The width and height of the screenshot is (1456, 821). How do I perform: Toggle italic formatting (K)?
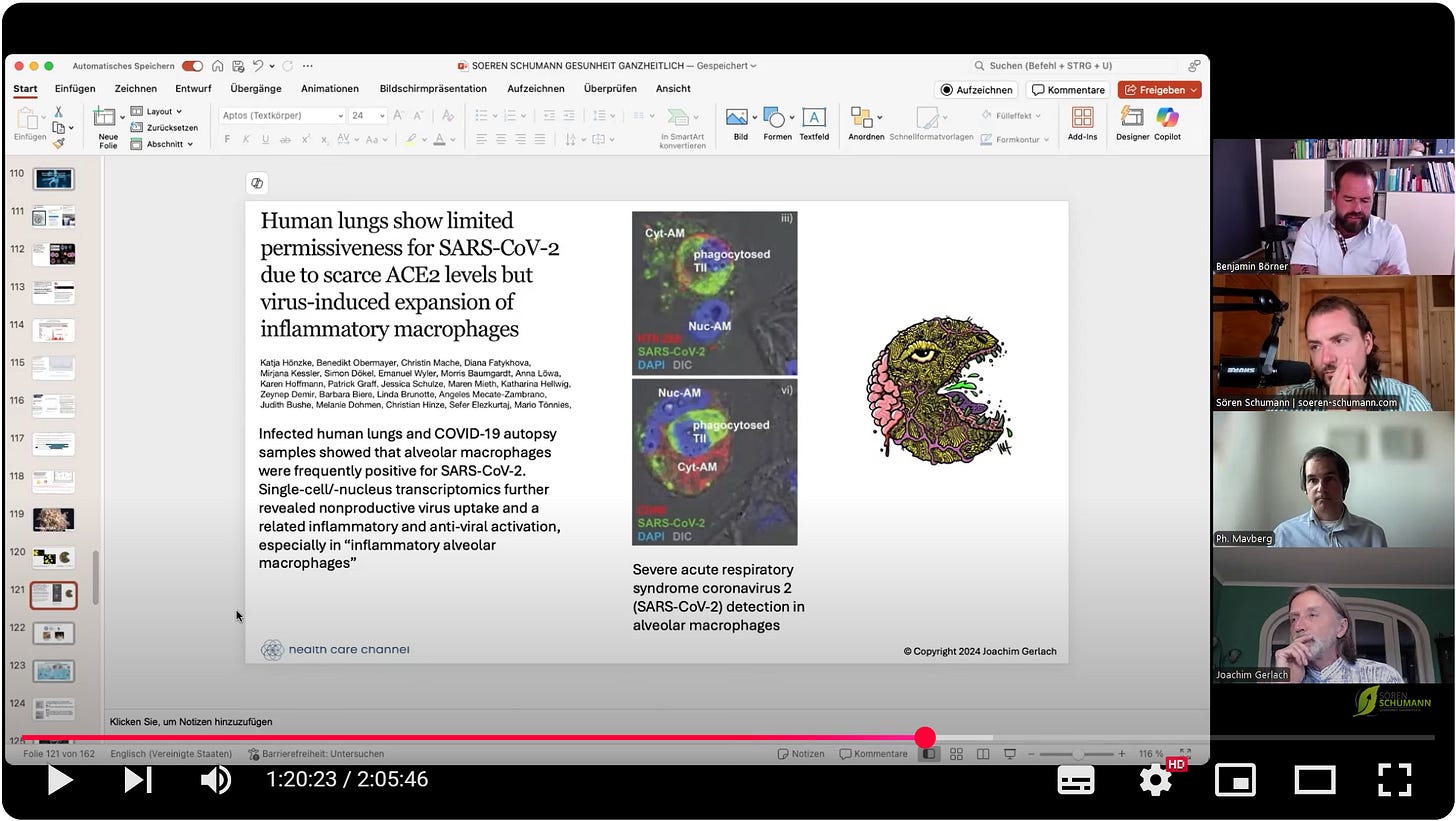point(247,140)
